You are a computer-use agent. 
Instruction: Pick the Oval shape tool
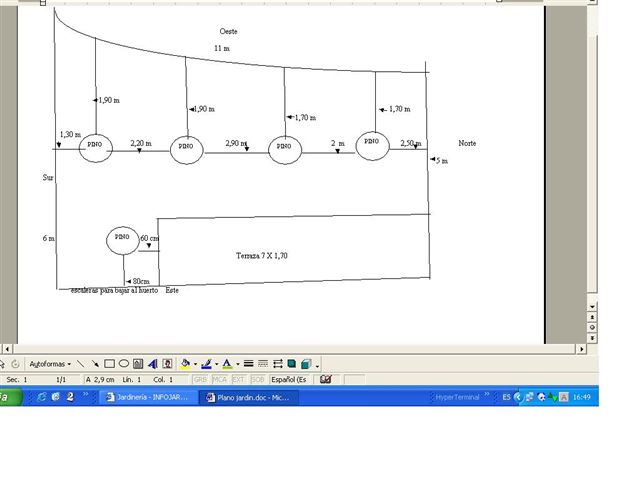[124, 364]
